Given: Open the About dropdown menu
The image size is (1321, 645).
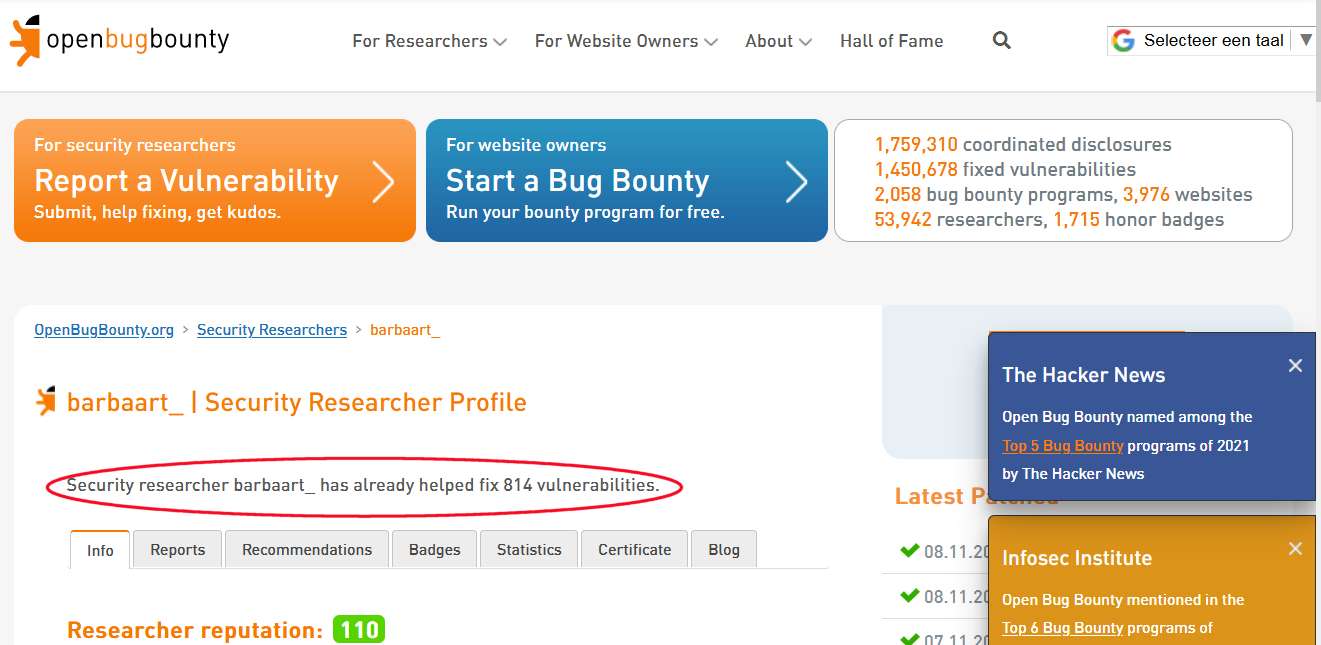Looking at the screenshot, I should click(778, 41).
